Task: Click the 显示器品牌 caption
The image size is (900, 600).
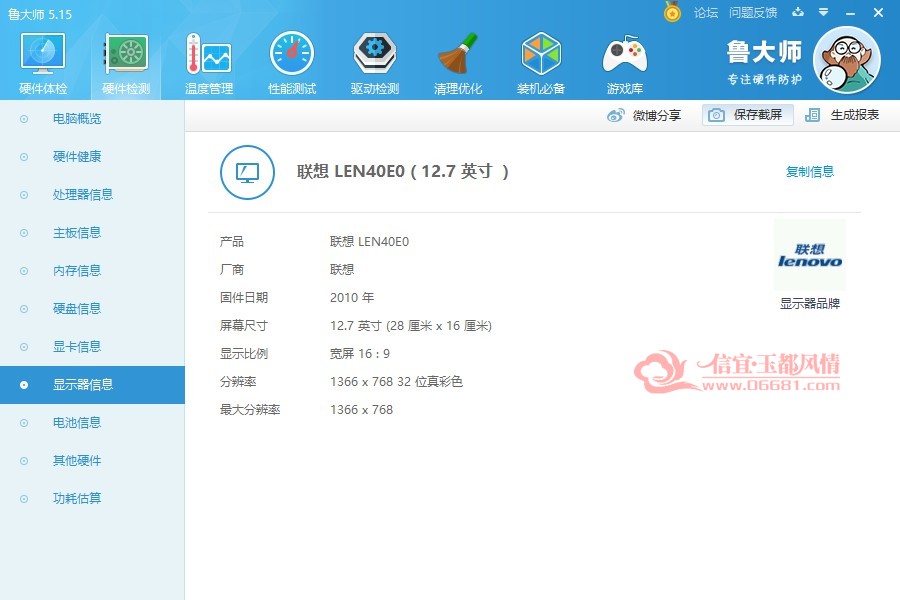Action: coord(809,303)
